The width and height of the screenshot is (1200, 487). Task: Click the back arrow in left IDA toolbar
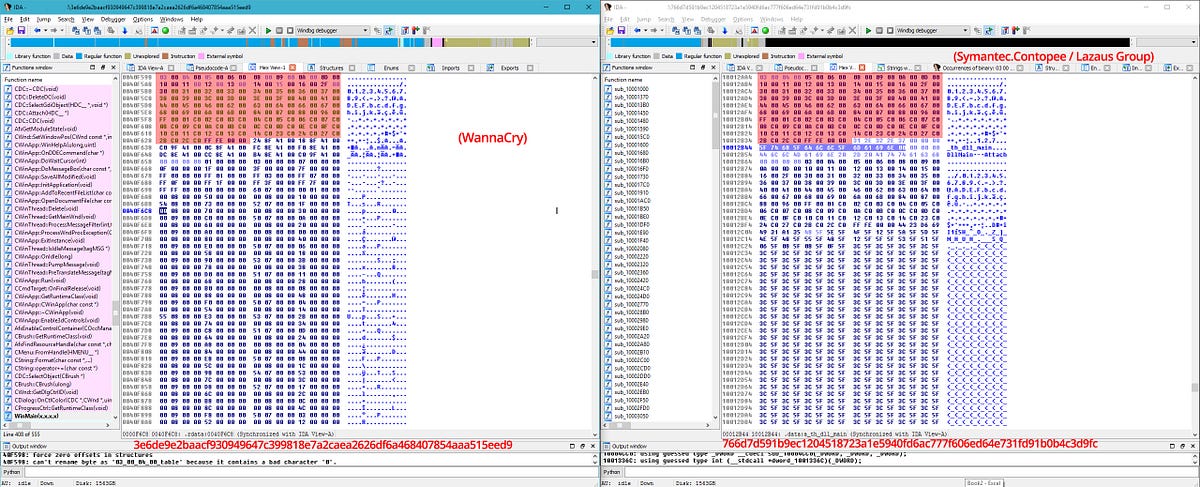point(37,30)
